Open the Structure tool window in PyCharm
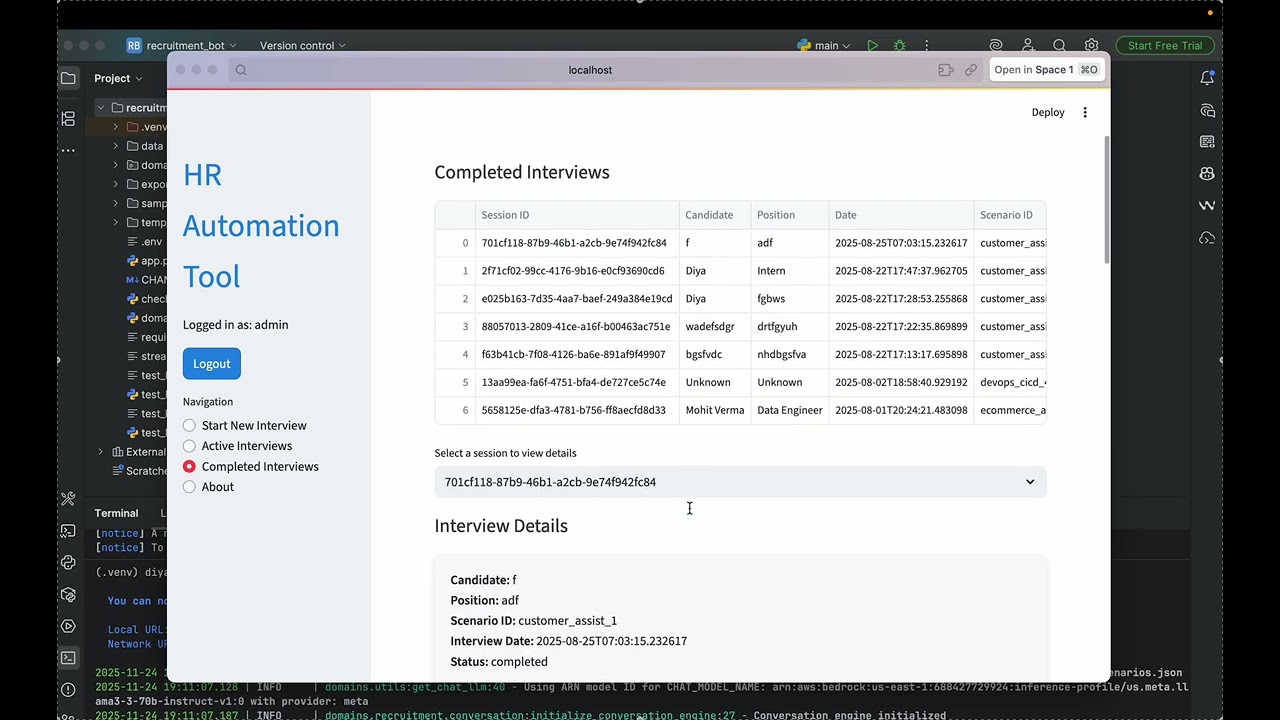 pyautogui.click(x=68, y=119)
